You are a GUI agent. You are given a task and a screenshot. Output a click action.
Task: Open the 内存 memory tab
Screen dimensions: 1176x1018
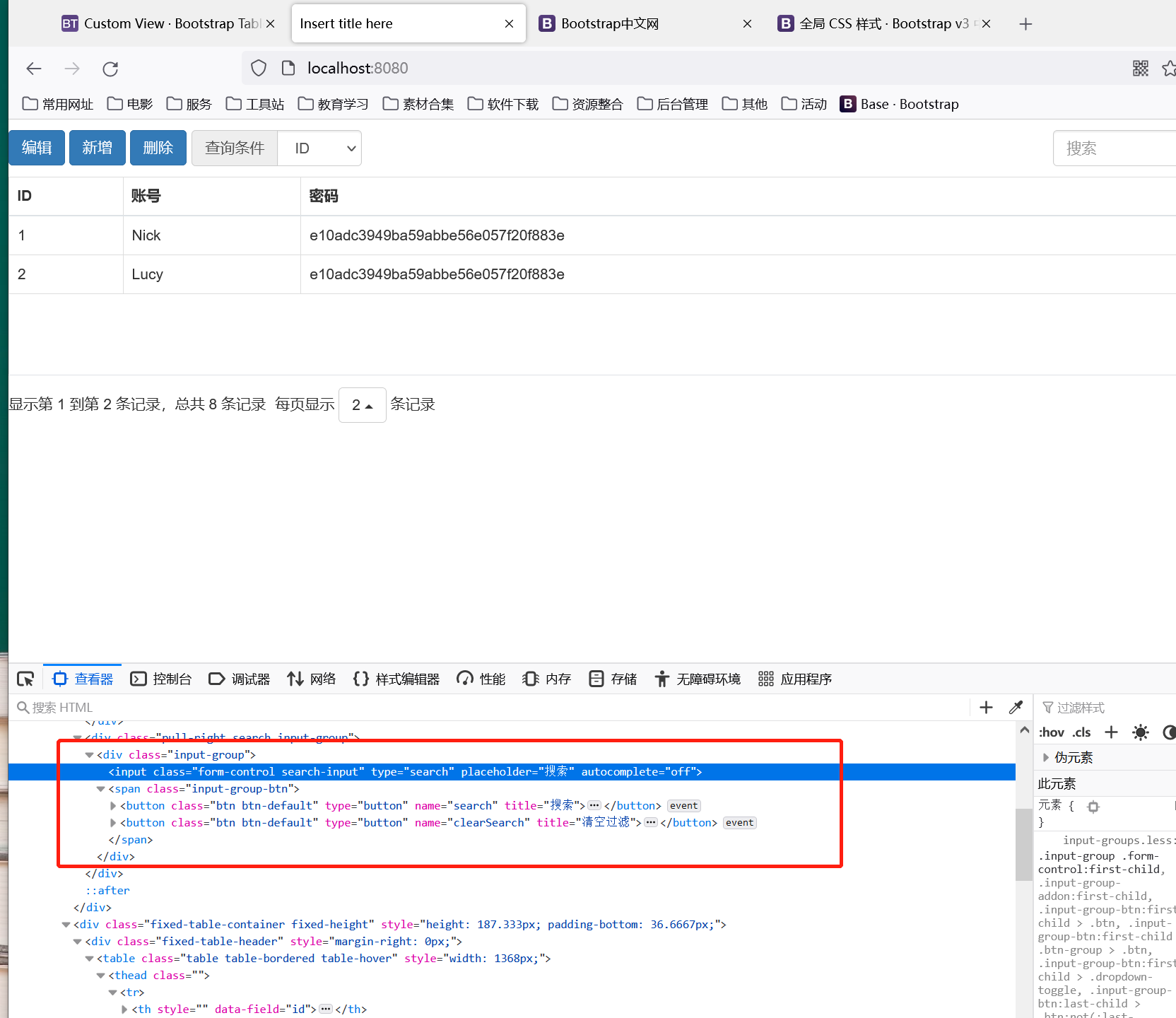(x=546, y=679)
